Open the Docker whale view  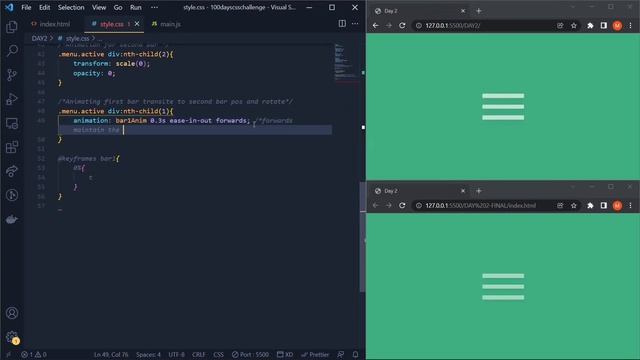click(12, 220)
